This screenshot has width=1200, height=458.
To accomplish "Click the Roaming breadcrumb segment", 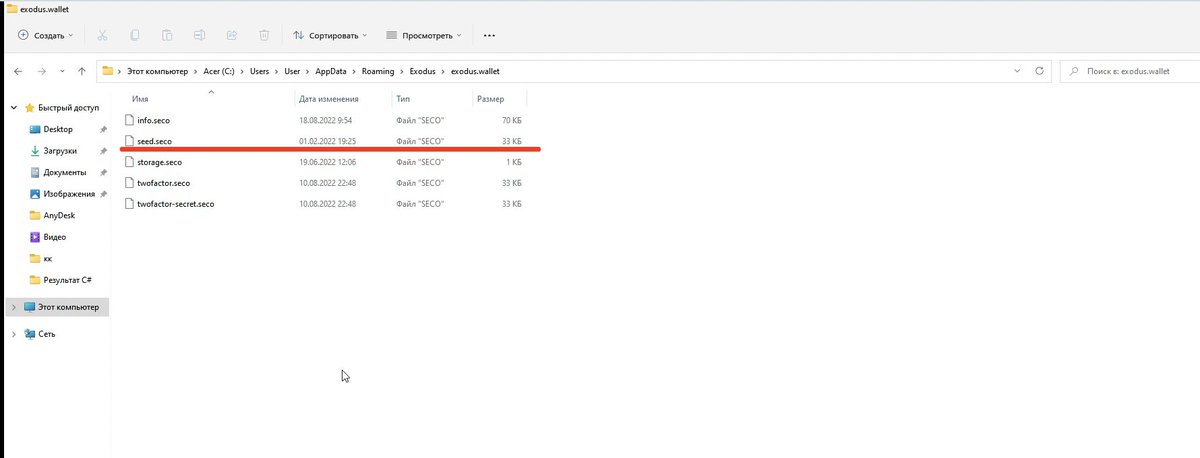I will pyautogui.click(x=379, y=71).
